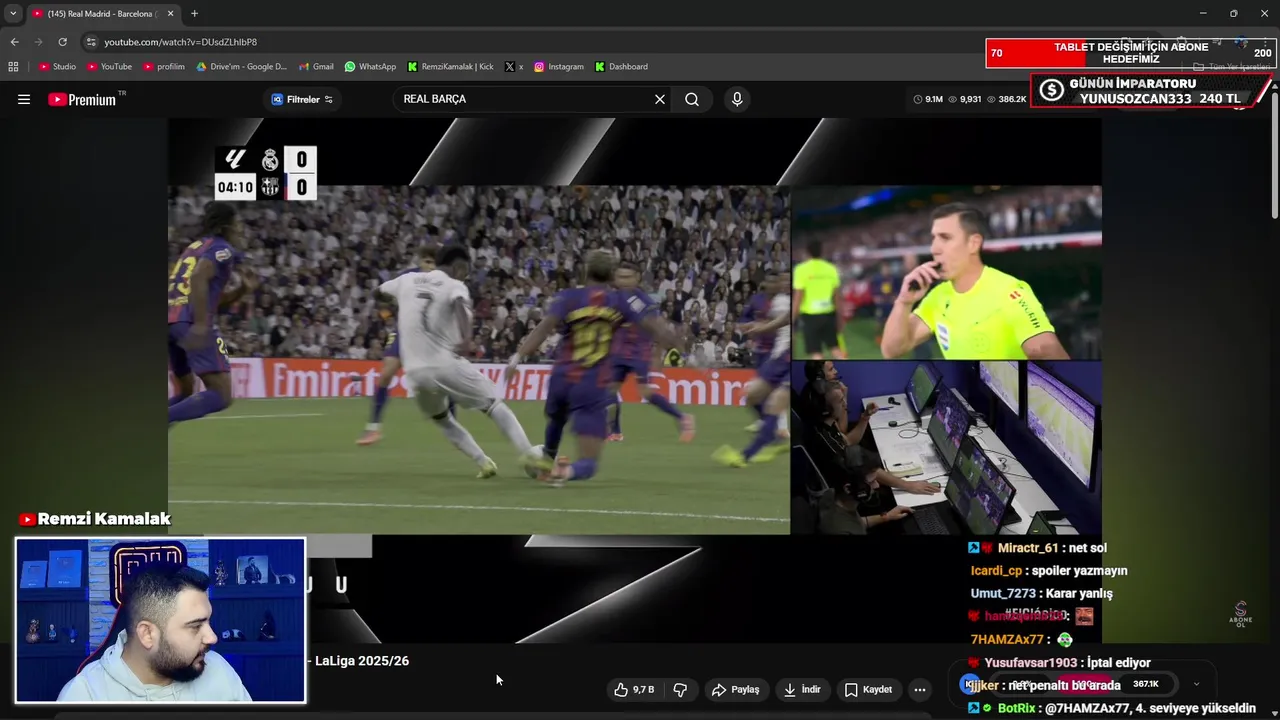Like the video showing 9,7 B
Viewport: 1280px width, 720px height.
[x=634, y=690]
